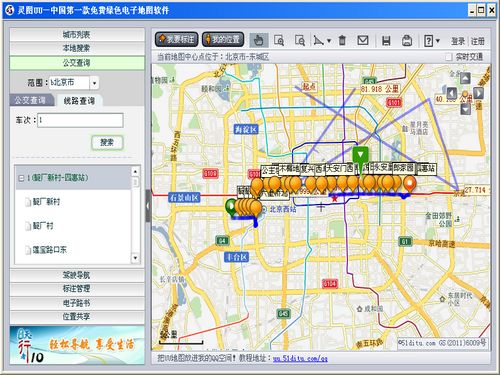The image size is (500, 375).
Task: Select the third stop, ending 路口东
Action: 49,250
